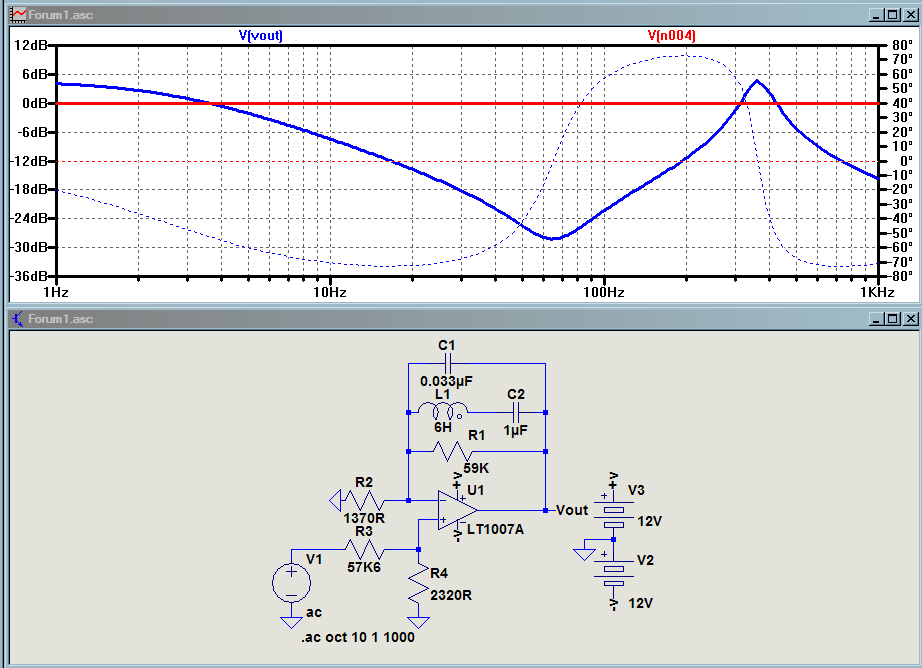The width and height of the screenshot is (922, 668).
Task: Click the 10Hz frequency axis label
Action: click(x=329, y=292)
